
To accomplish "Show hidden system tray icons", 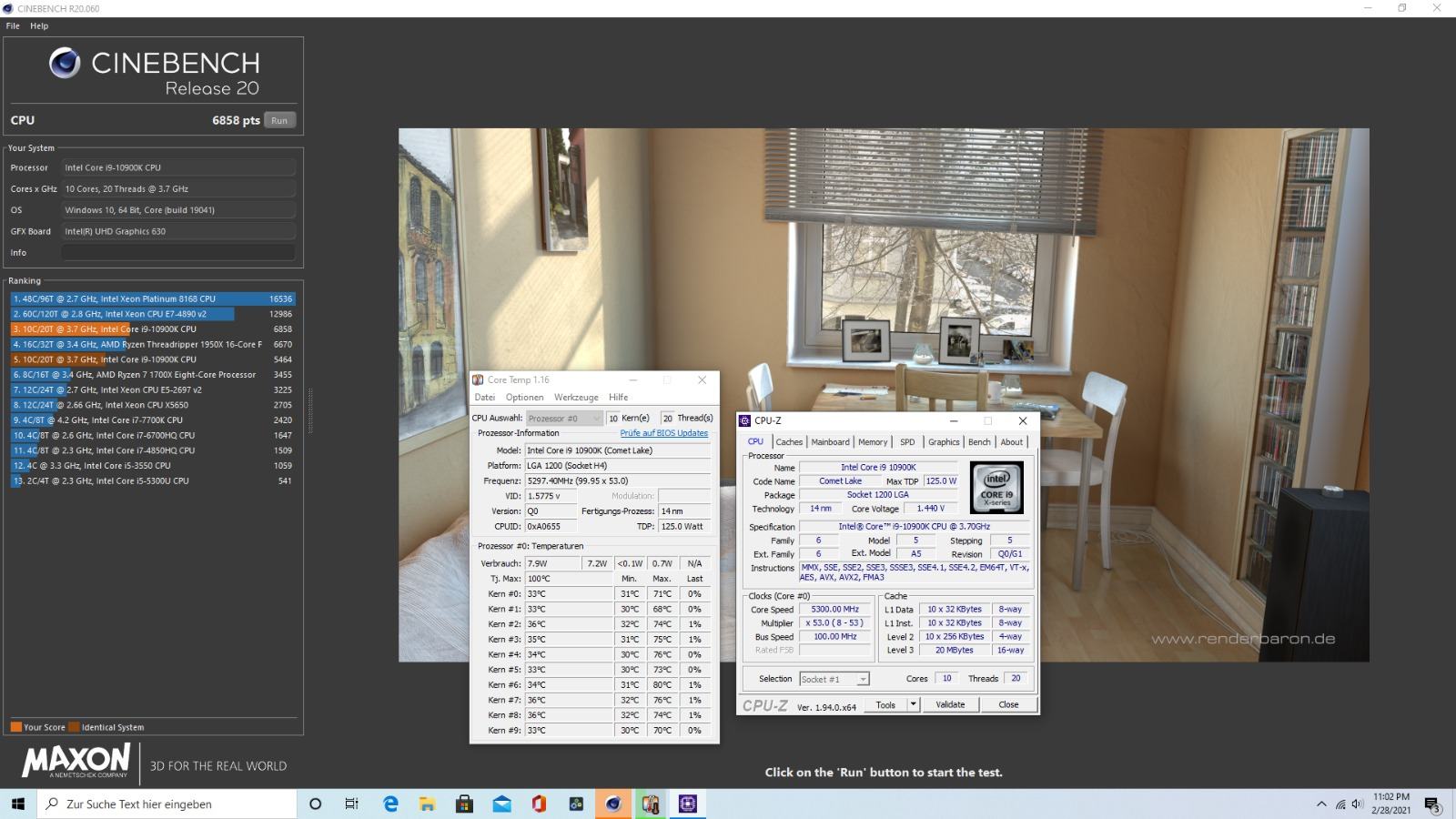I will click(1321, 804).
